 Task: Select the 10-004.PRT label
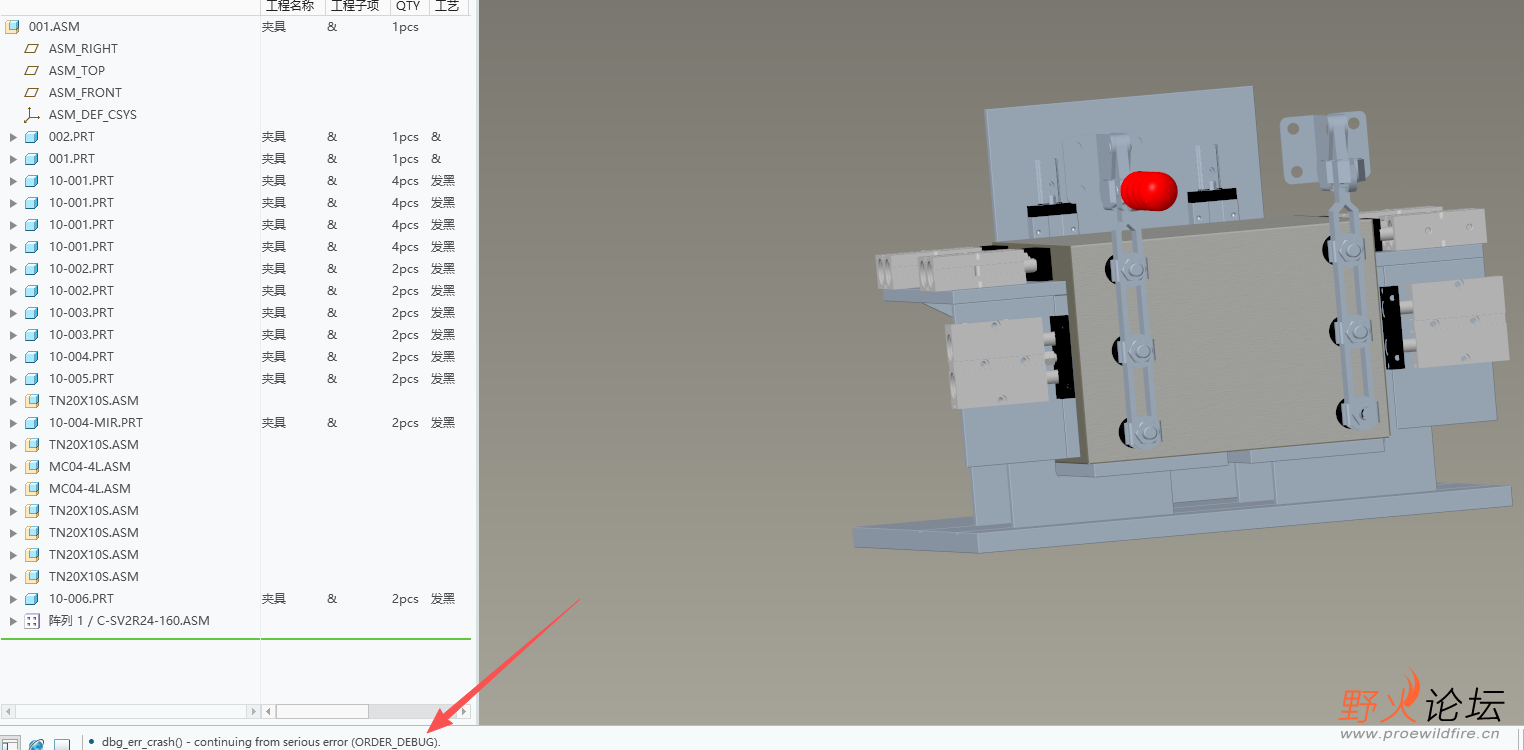point(81,357)
